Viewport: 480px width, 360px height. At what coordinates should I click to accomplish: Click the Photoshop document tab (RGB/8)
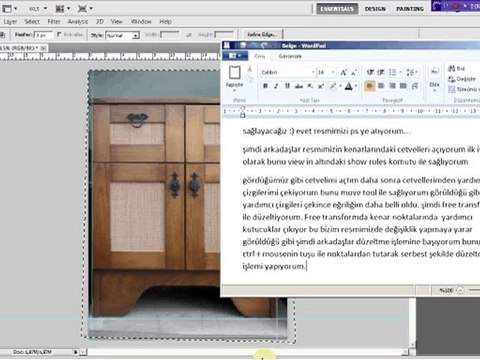23,48
